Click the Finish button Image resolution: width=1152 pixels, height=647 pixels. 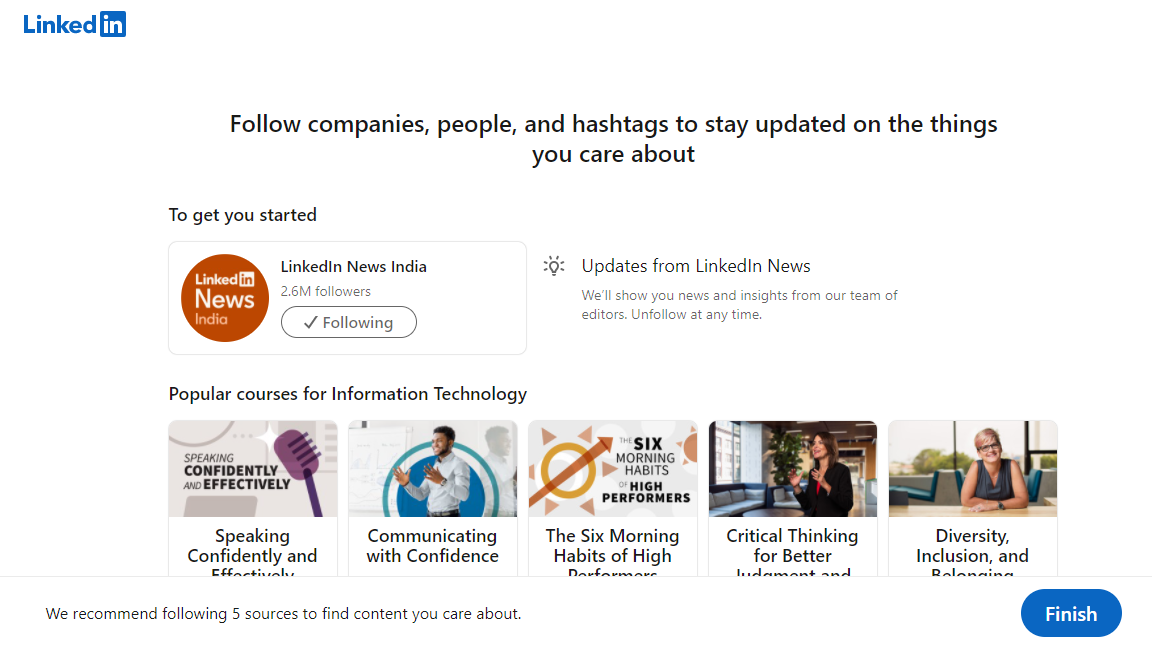pos(1070,613)
